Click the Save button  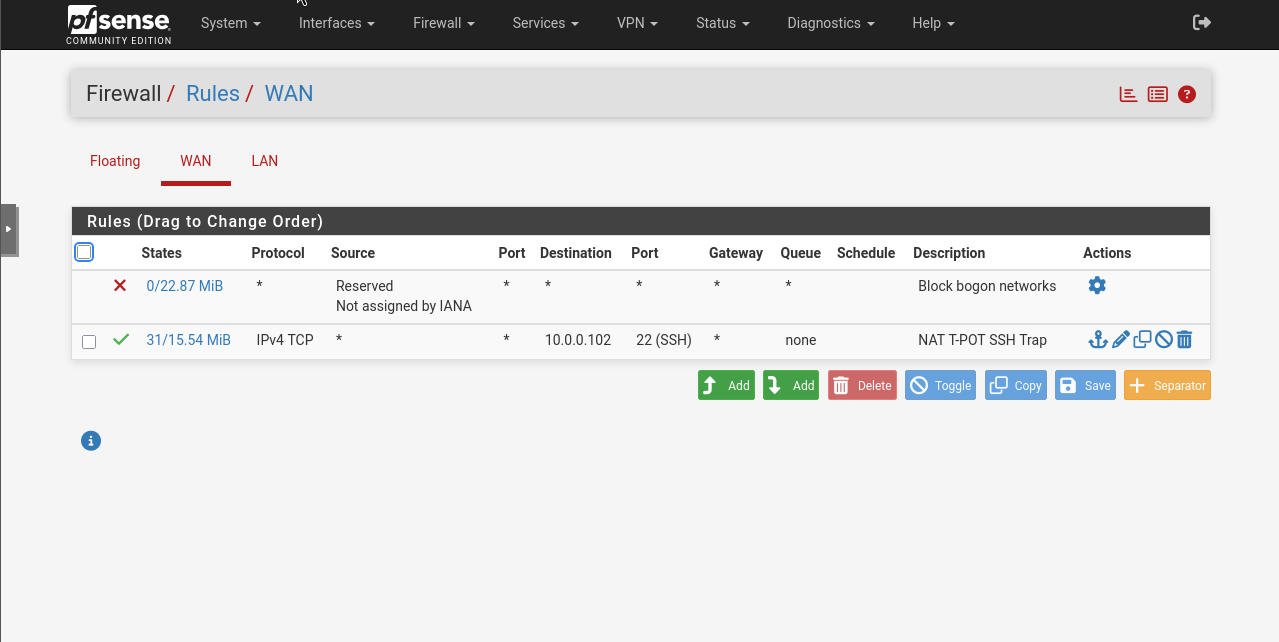(x=1085, y=385)
